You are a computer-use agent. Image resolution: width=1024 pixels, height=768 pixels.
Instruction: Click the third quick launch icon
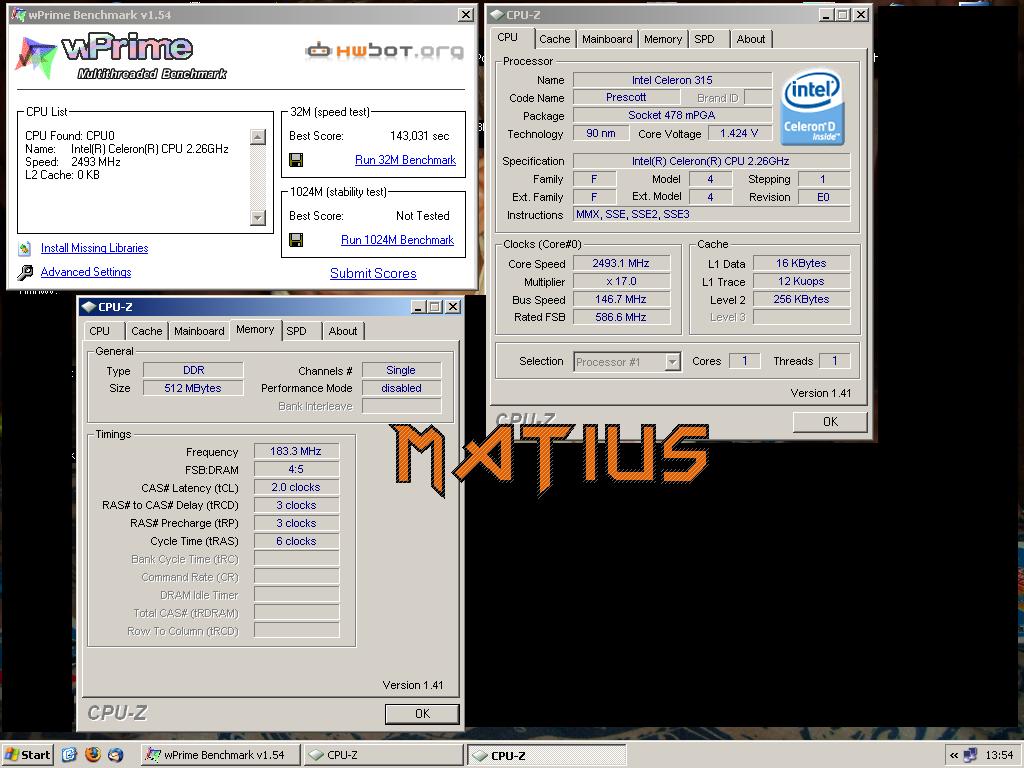116,755
